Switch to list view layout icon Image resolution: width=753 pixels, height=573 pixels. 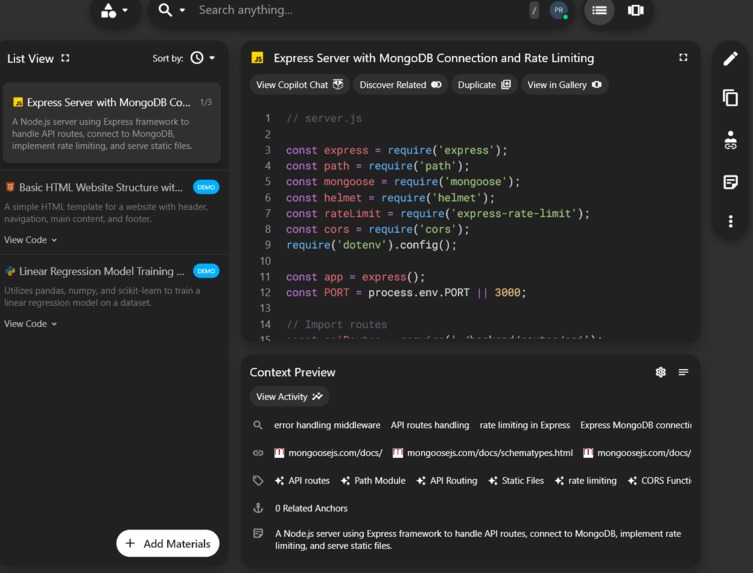pyautogui.click(x=599, y=10)
